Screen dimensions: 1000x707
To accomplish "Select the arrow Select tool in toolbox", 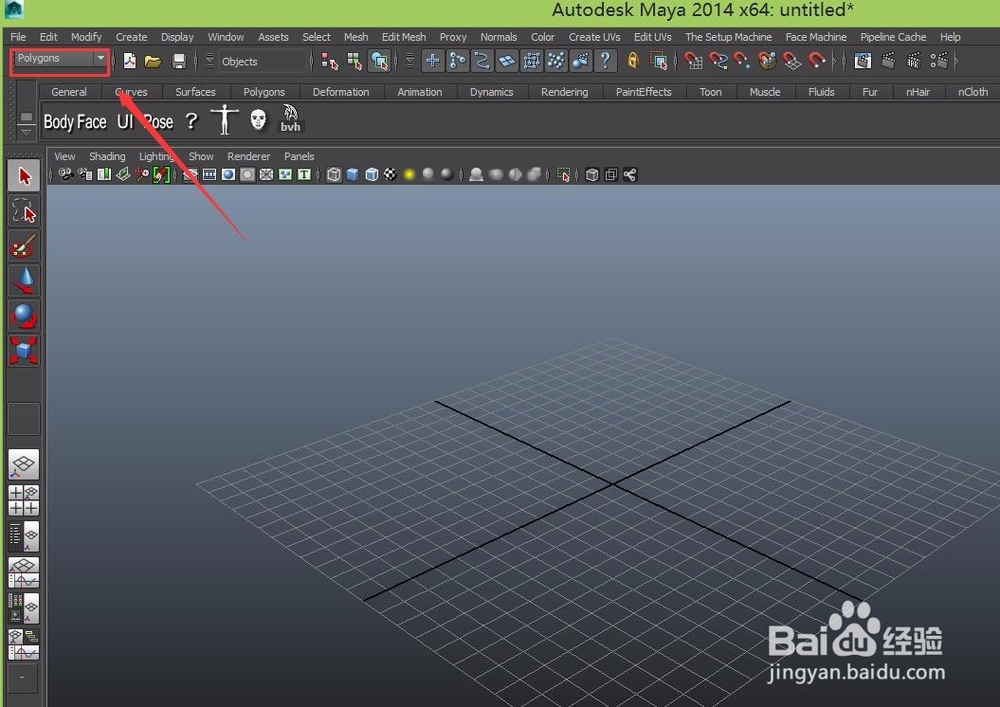I will 24,177.
